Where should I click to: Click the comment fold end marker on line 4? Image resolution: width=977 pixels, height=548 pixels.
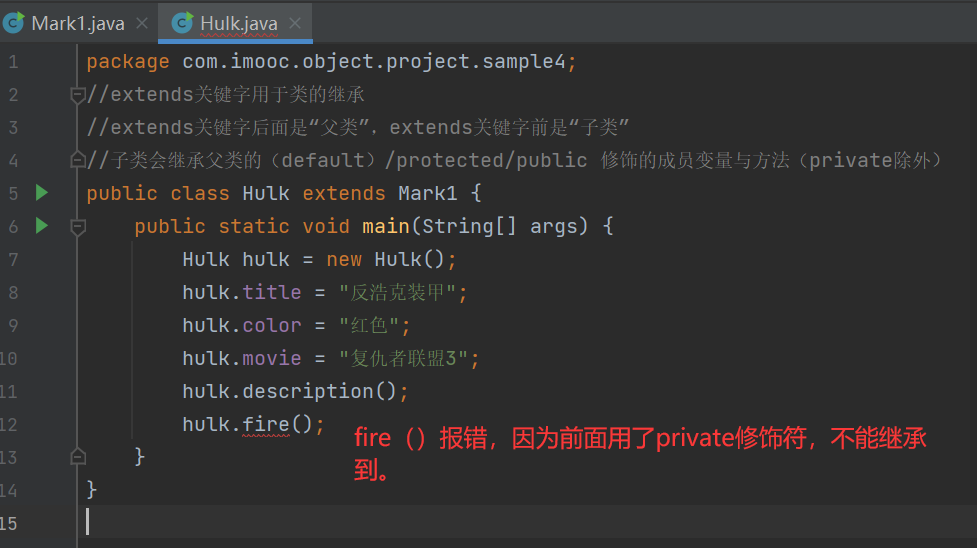click(77, 160)
